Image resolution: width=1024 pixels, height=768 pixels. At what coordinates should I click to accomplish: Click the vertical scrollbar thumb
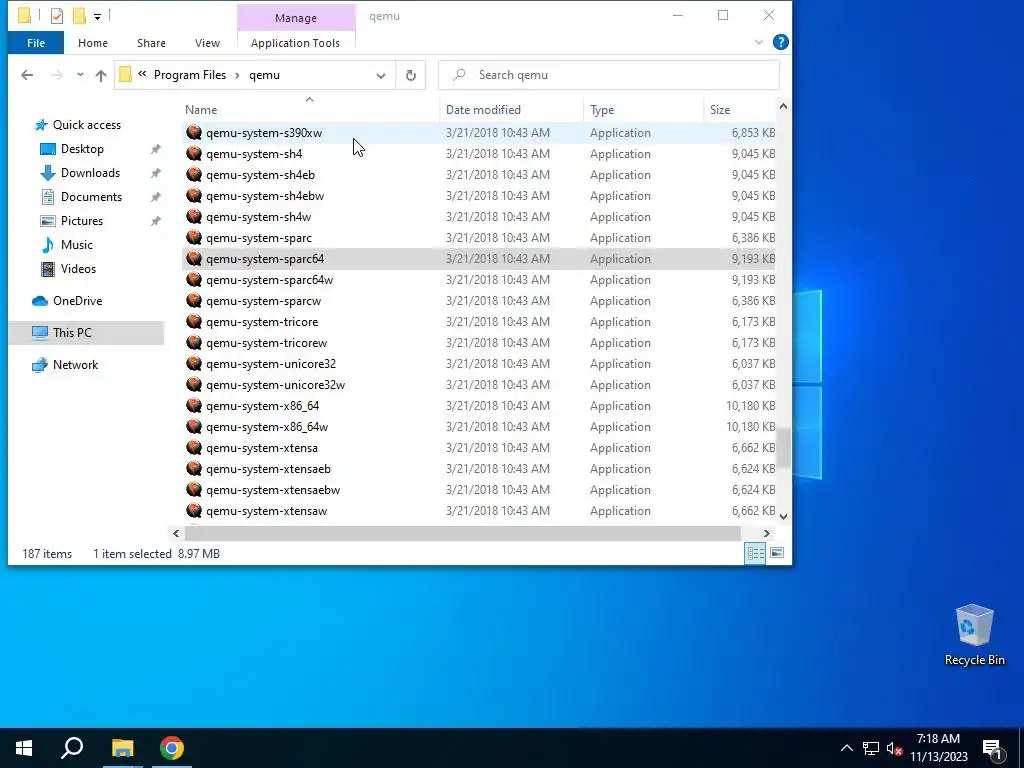tap(784, 447)
